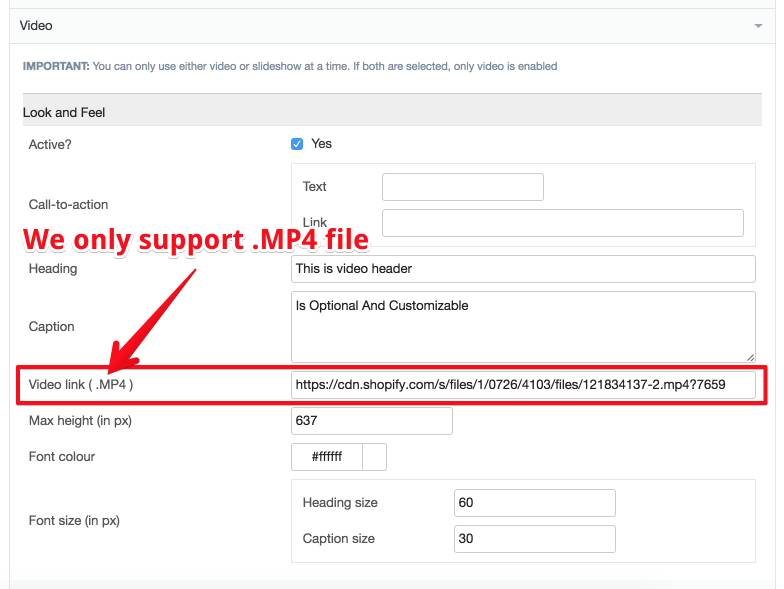Viewport: 784px width, 589px height.
Task: Edit the Caption size value 30
Action: (534, 539)
